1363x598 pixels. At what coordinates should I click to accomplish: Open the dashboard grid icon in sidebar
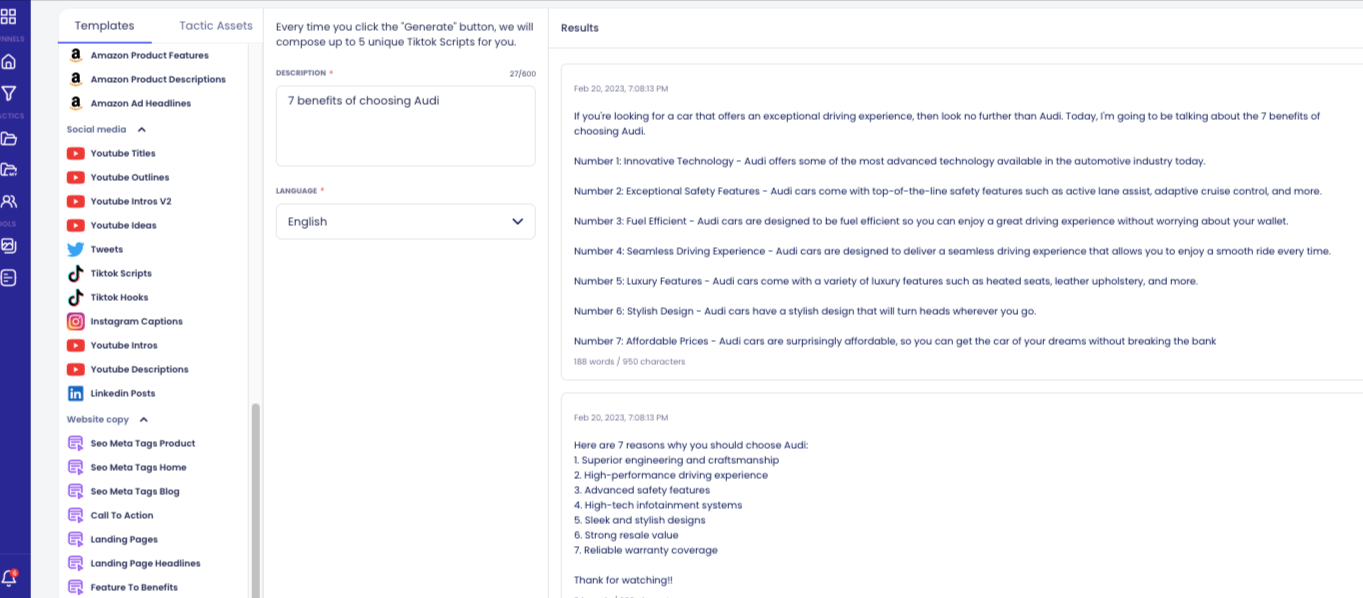[x=8, y=16]
